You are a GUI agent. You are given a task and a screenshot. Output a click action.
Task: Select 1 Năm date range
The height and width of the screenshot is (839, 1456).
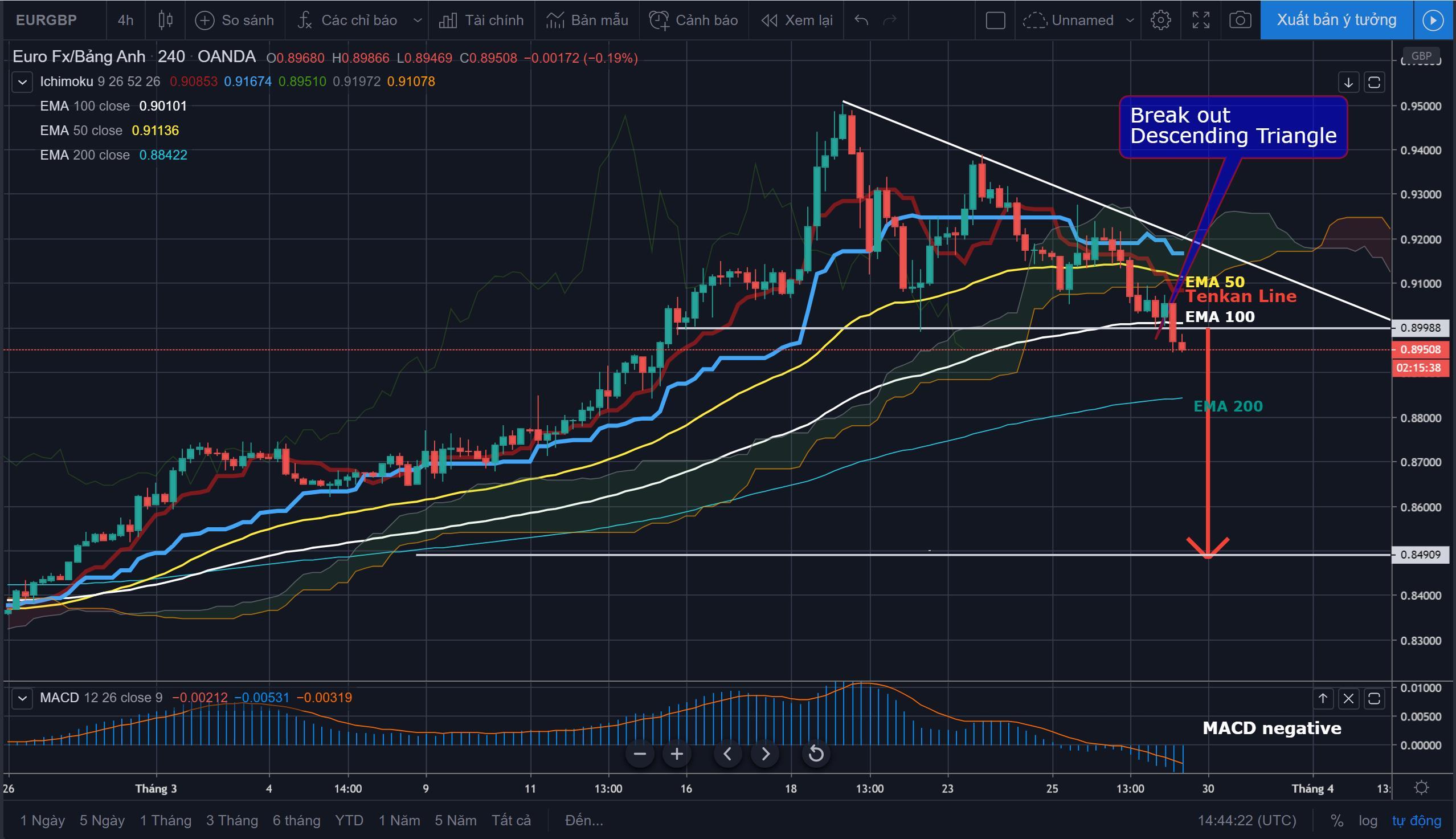[x=399, y=820]
